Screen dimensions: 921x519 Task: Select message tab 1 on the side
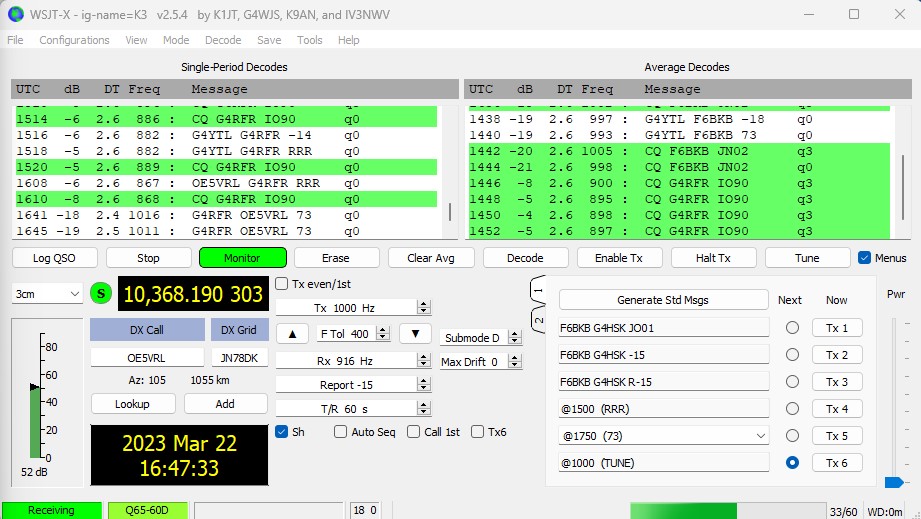[x=537, y=290]
